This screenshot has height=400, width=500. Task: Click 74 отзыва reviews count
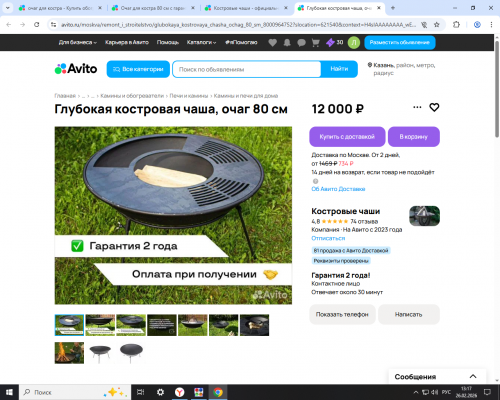point(364,221)
